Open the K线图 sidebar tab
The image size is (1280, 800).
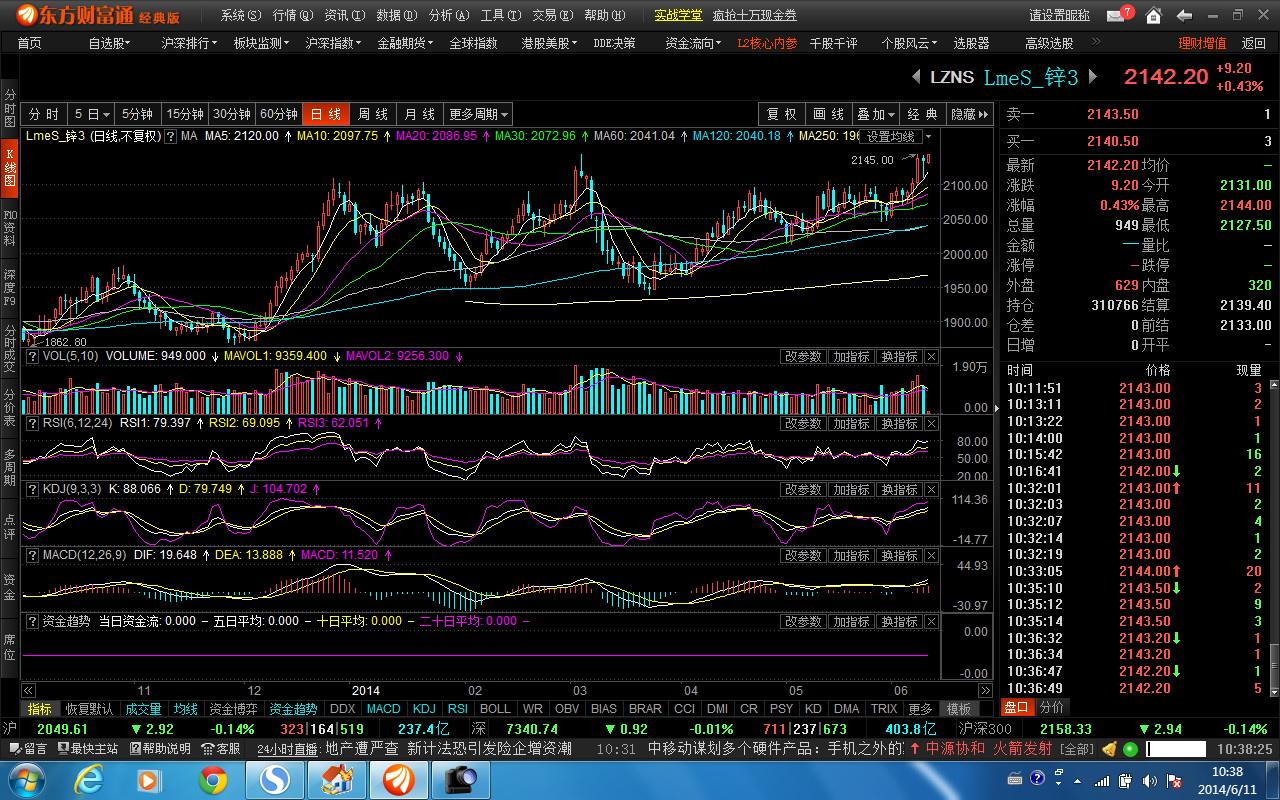click(10, 170)
